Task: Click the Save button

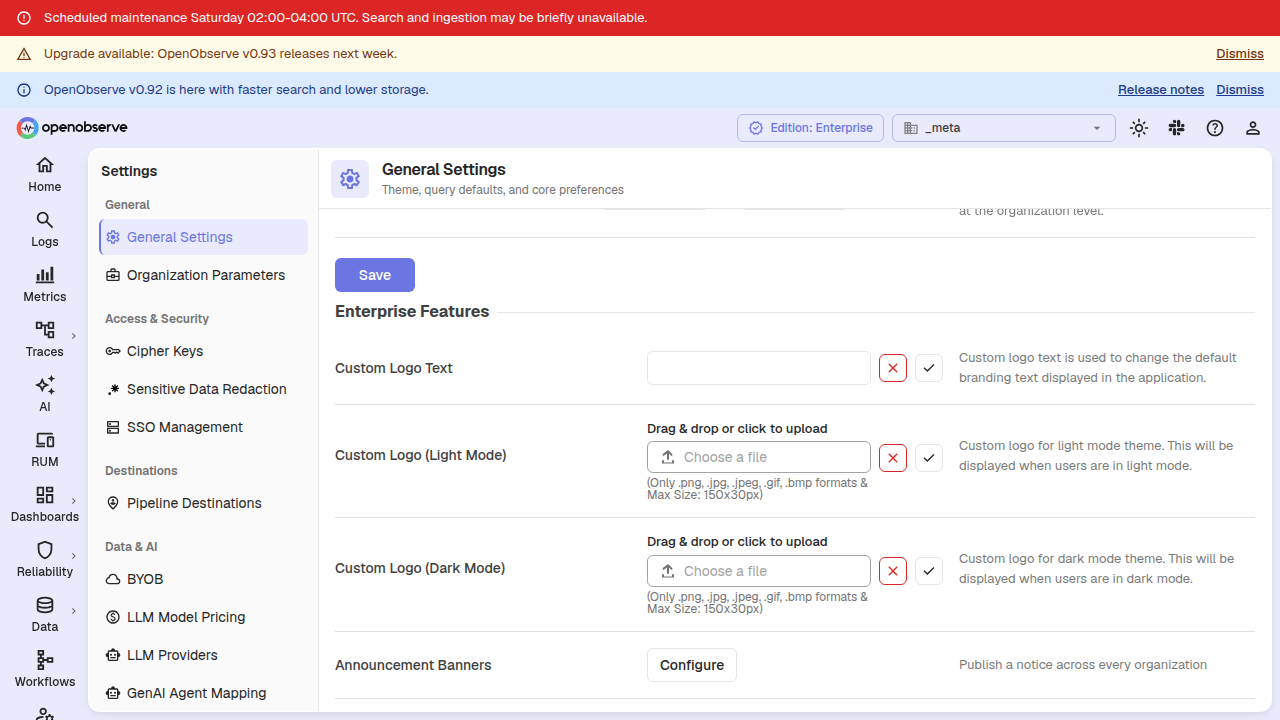Action: click(x=375, y=275)
